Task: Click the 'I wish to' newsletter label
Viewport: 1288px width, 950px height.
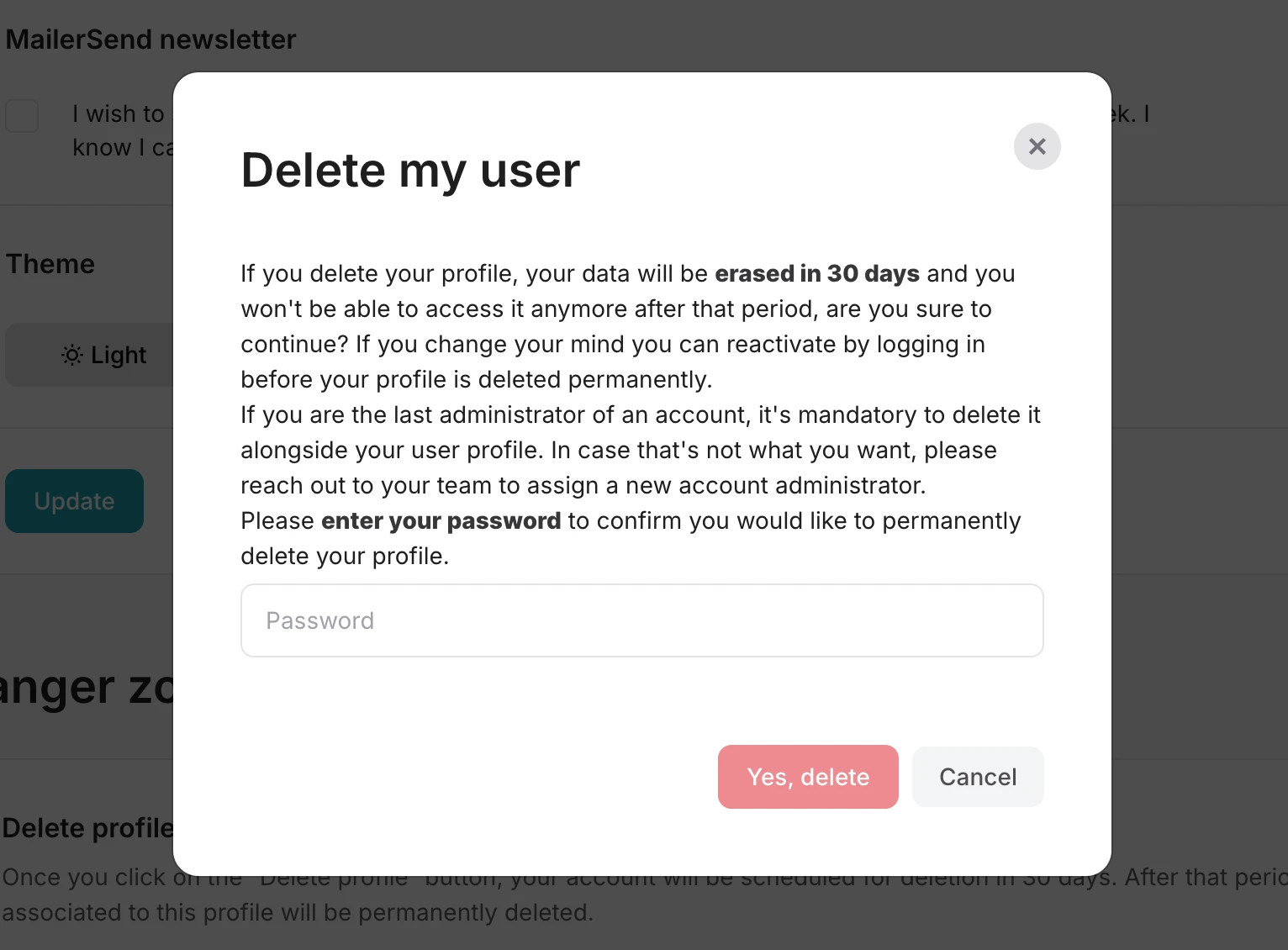Action: [119, 114]
